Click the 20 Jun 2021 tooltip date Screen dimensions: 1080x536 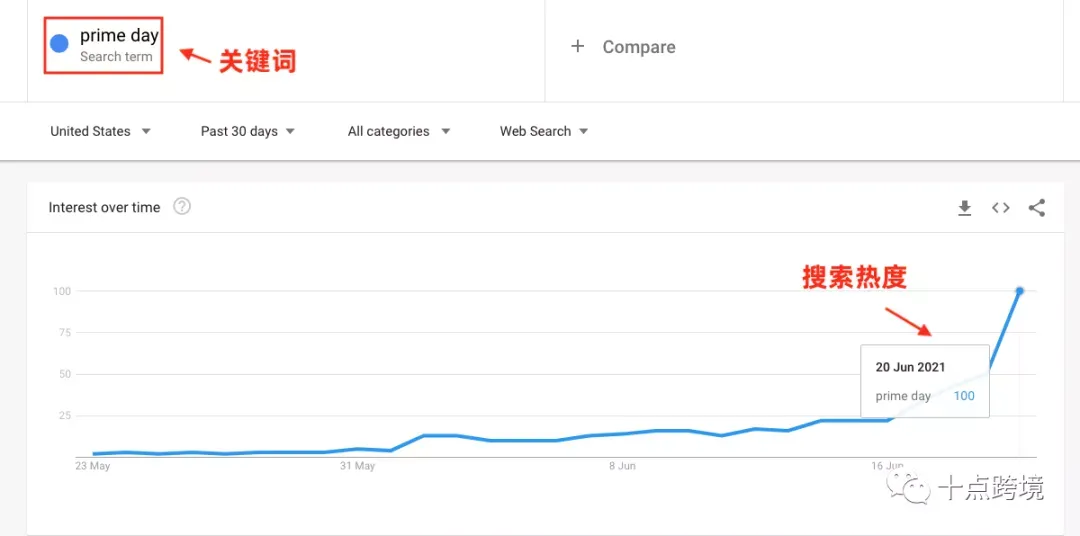(910, 367)
